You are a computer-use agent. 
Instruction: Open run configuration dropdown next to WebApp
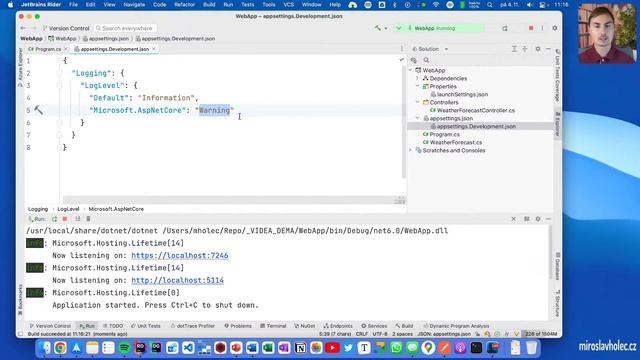point(399,28)
